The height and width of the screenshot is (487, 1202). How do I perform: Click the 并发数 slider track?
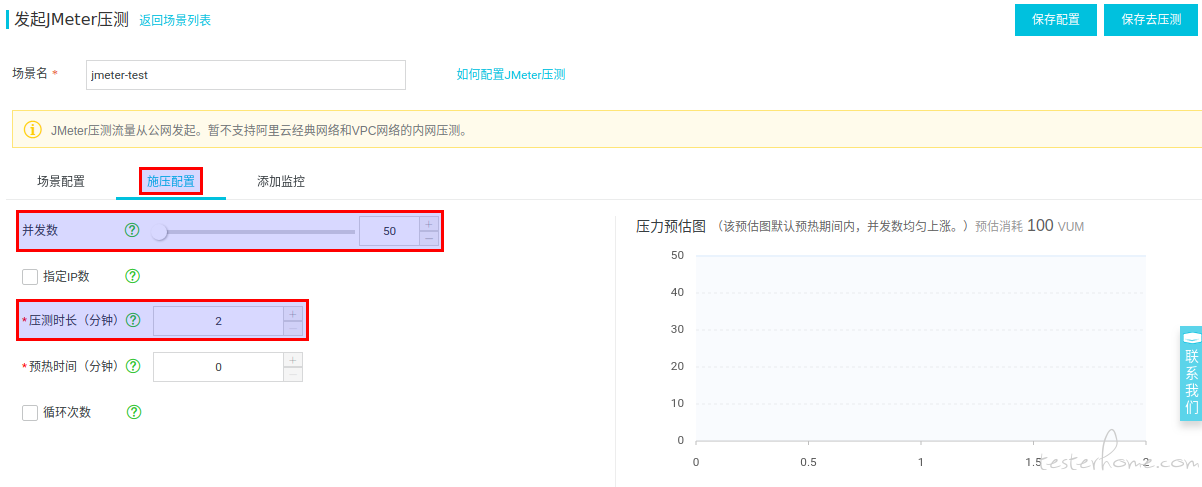[x=256, y=231]
